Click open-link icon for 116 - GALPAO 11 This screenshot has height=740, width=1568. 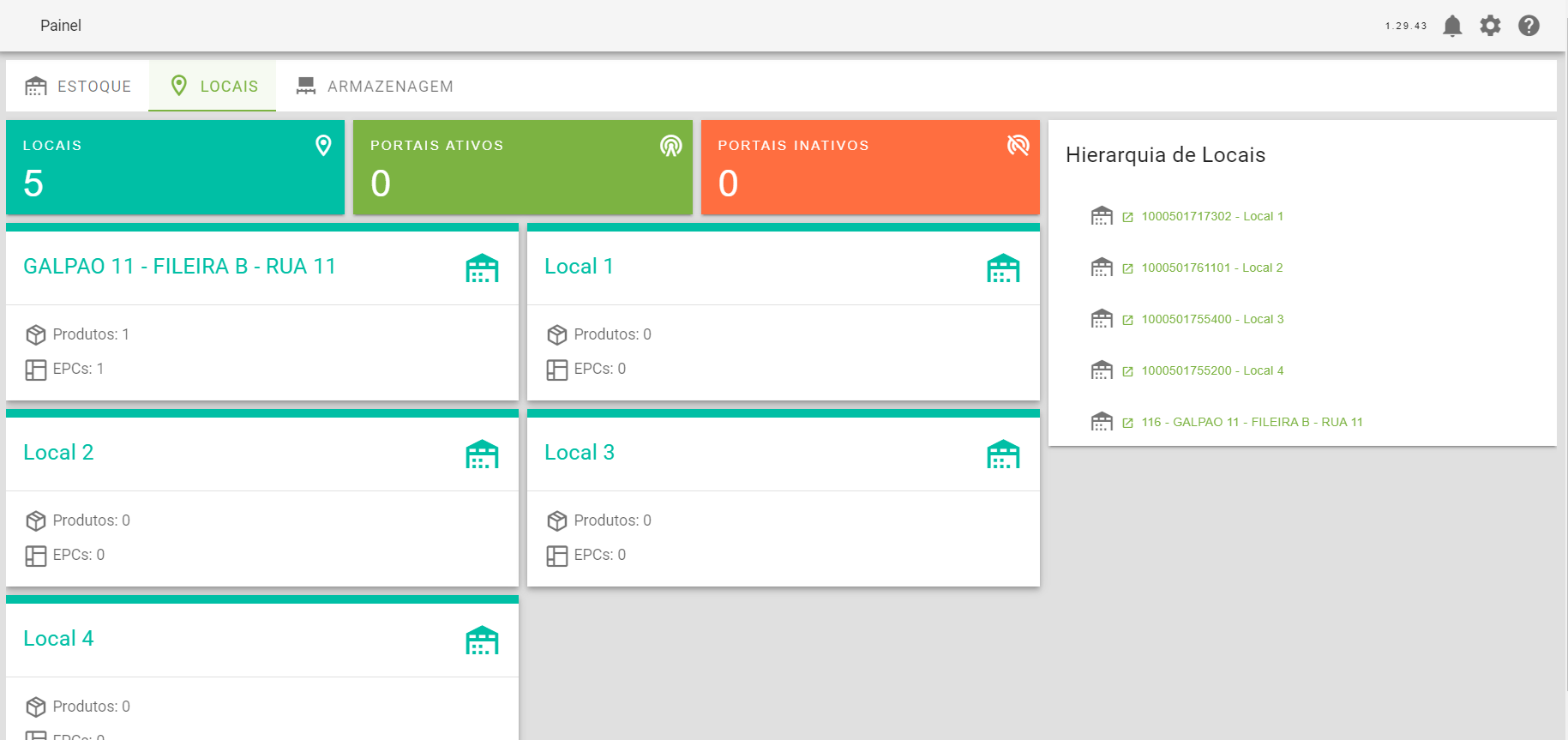coord(1128,424)
